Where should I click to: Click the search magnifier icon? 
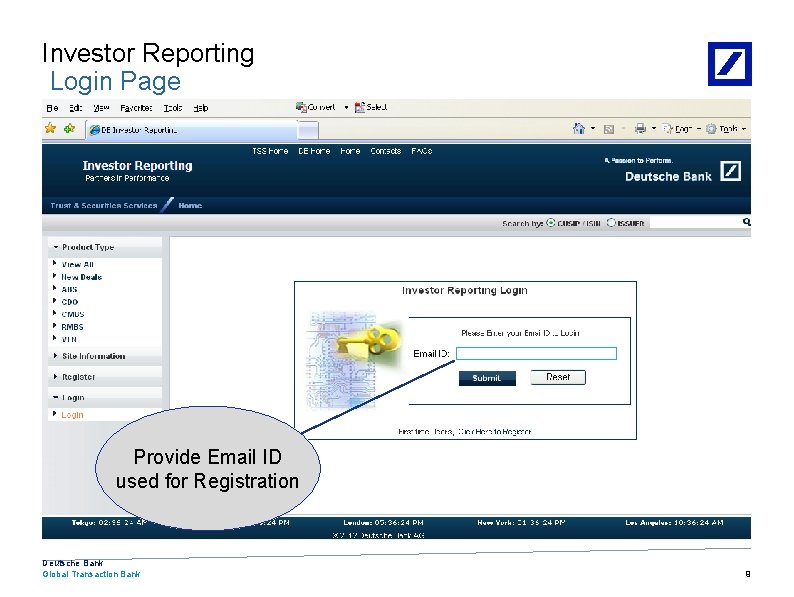click(x=746, y=222)
